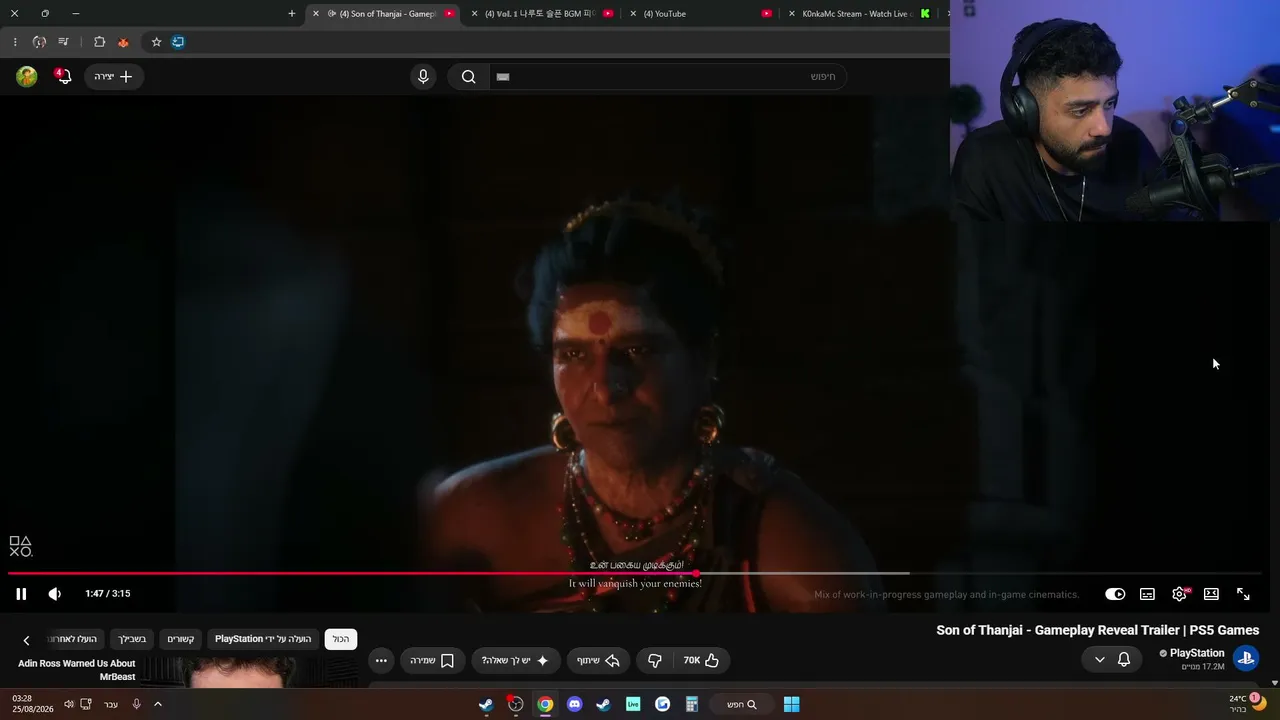1280x720 pixels.
Task: Pause the Son of Thanjai video
Action: 21,594
